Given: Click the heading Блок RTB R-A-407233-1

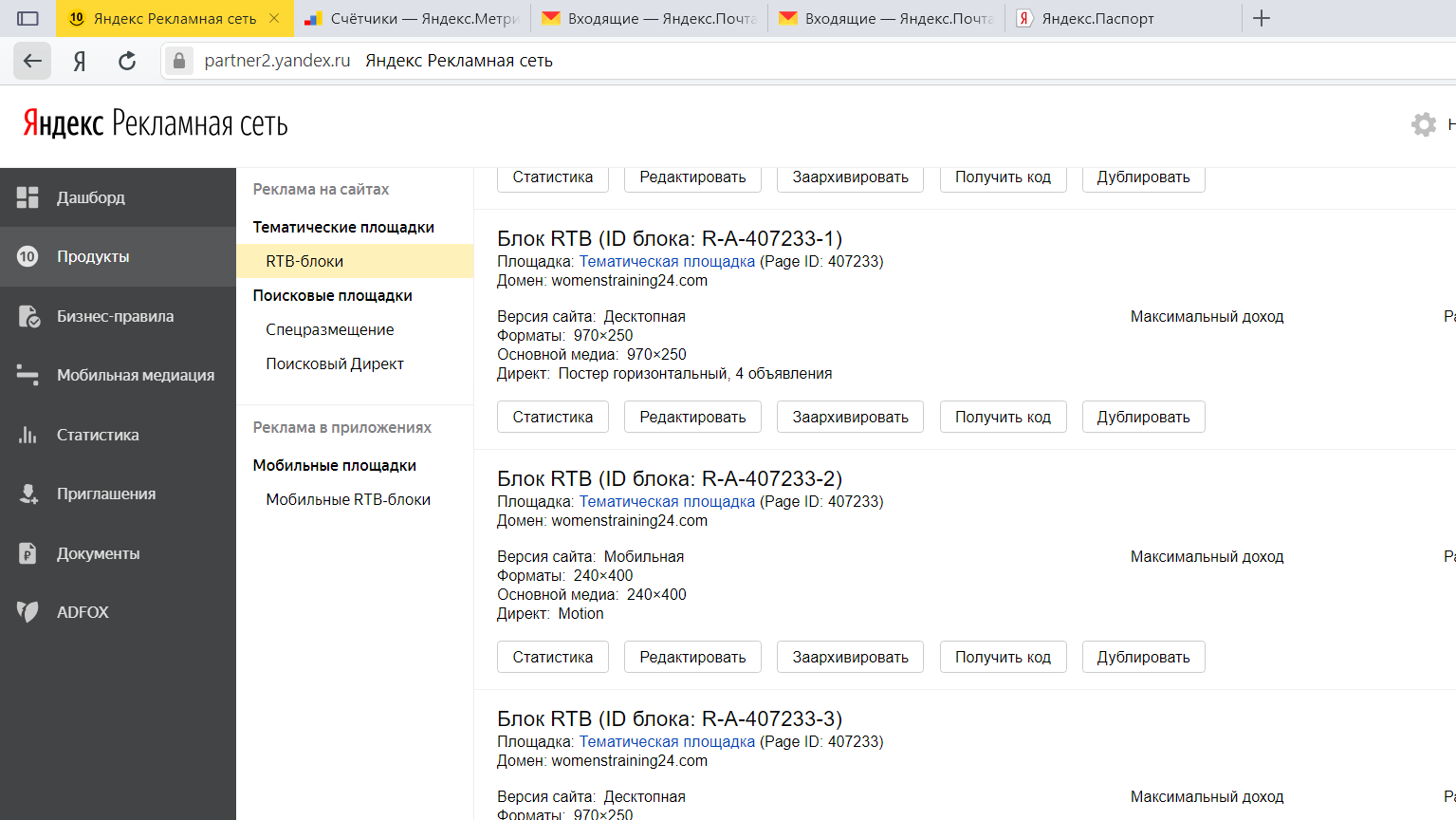Looking at the screenshot, I should coord(670,238).
